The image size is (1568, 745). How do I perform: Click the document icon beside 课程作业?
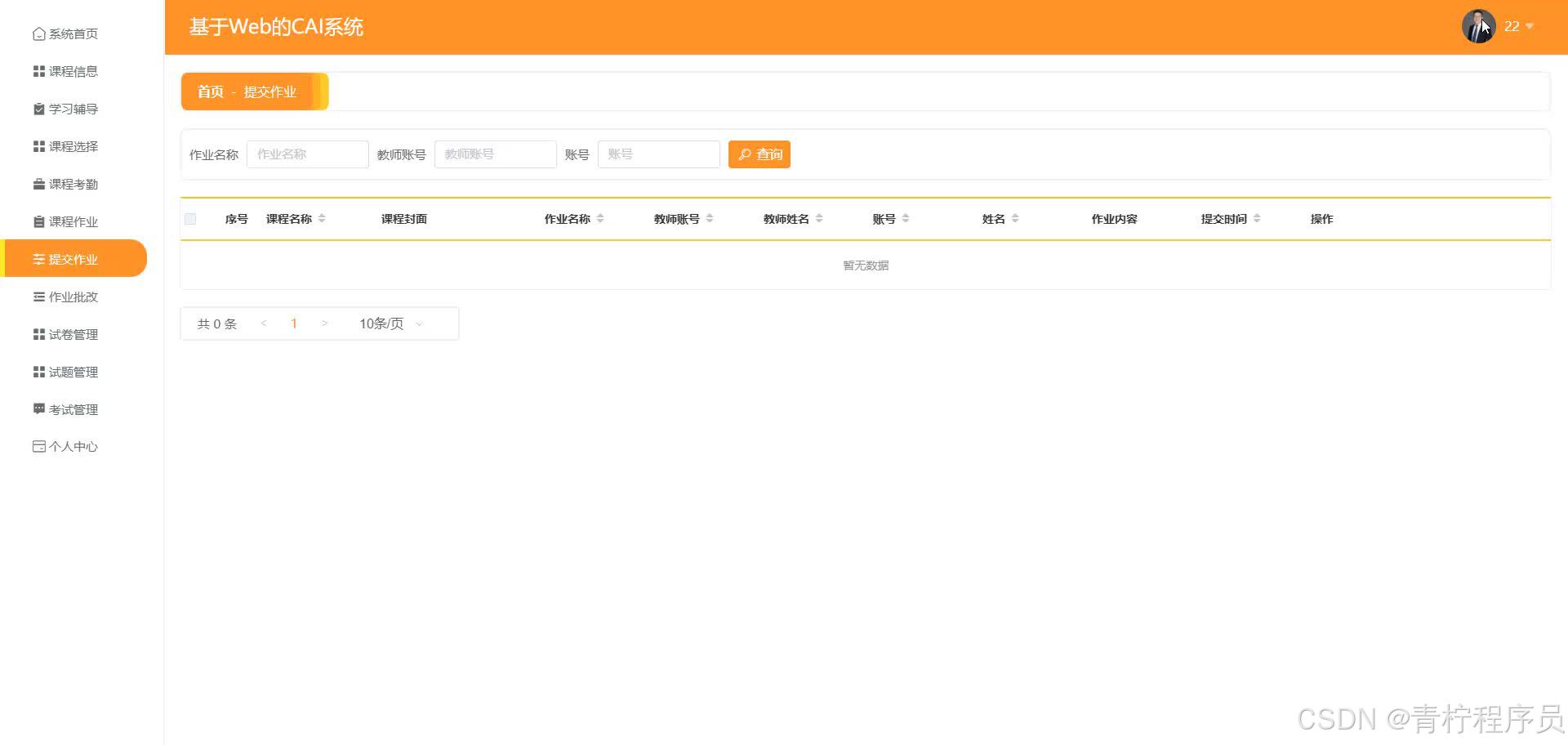pyautogui.click(x=38, y=221)
